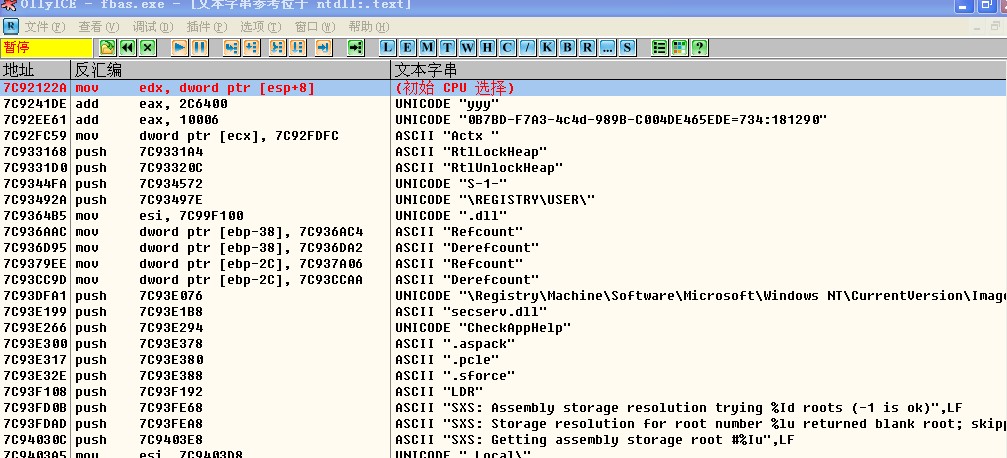Click the Step over icon
The height and width of the screenshot is (458, 1007).
[251, 48]
